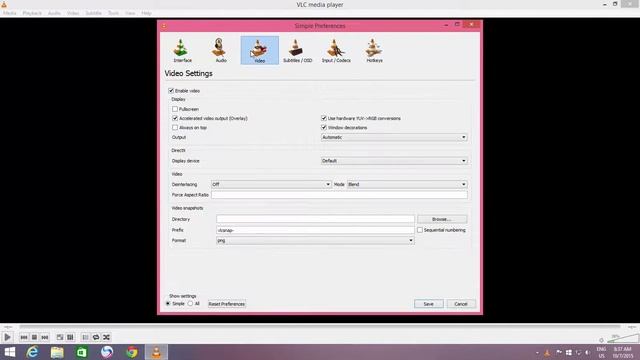Open Subtitles / OSD preferences
Image resolution: width=640 pixels, height=360 pixels.
pyautogui.click(x=298, y=51)
